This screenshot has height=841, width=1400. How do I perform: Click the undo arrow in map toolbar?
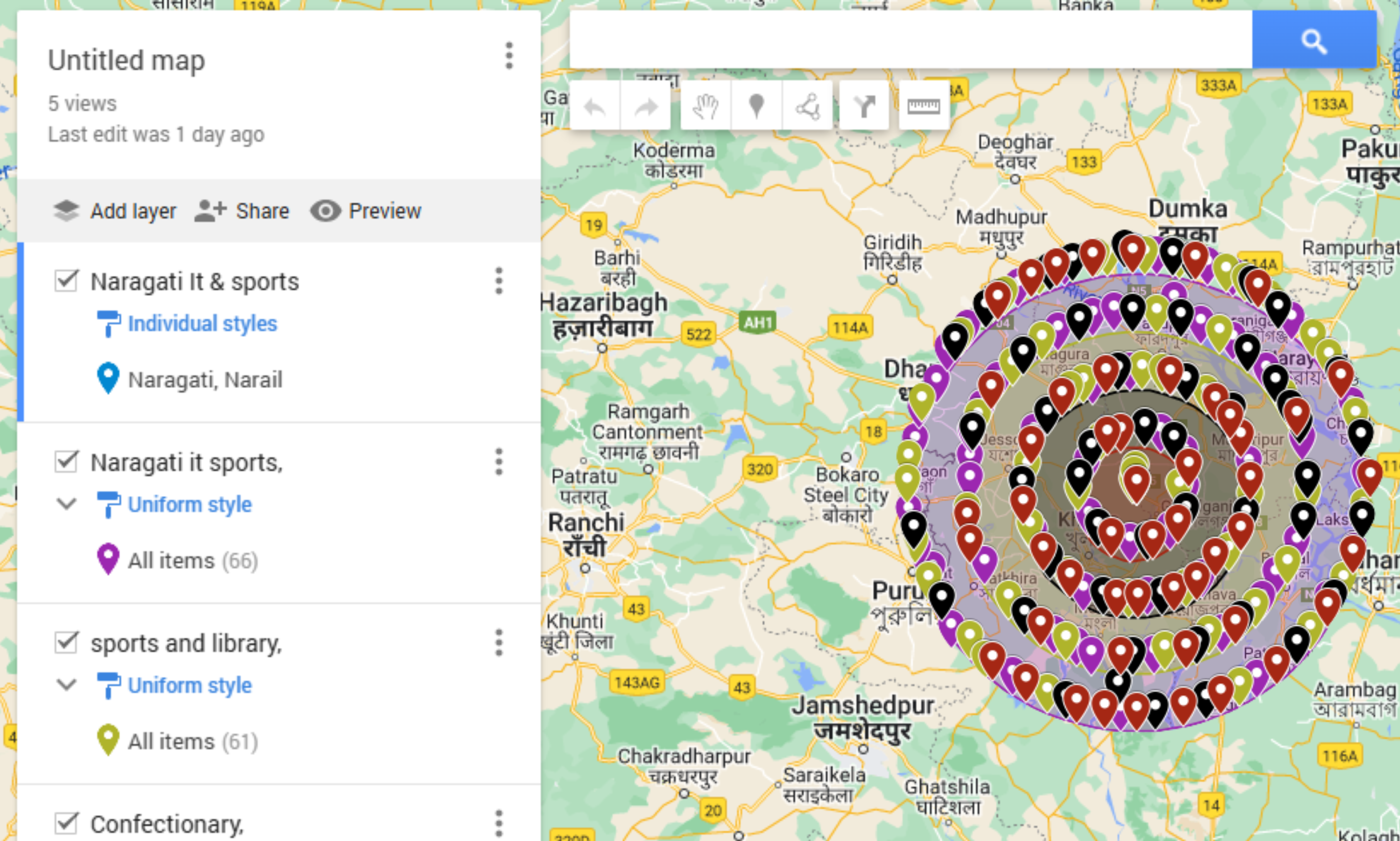594,106
